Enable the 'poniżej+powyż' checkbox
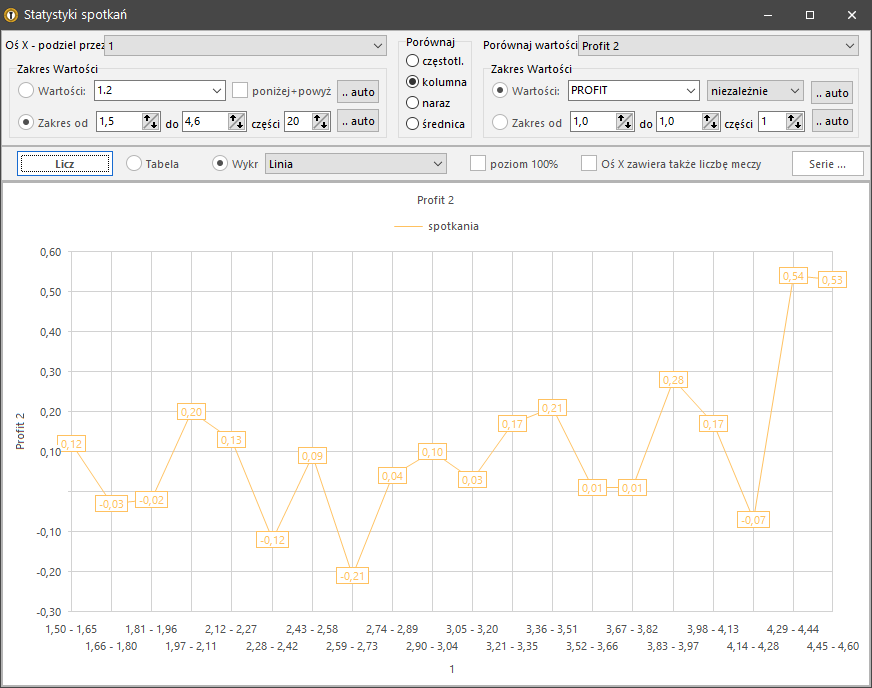This screenshot has width=872, height=688. (x=240, y=91)
